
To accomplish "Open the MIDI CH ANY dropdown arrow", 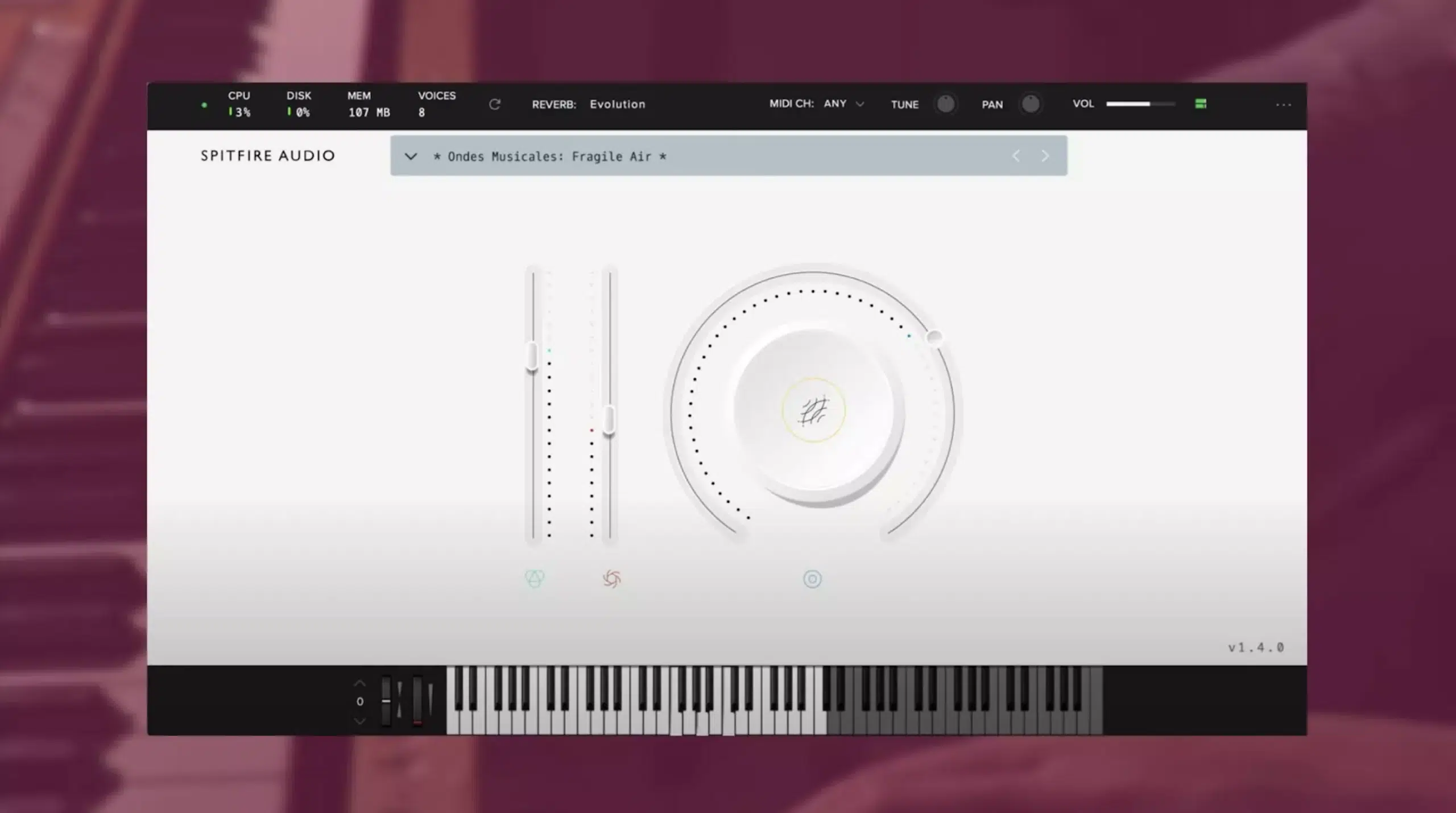I will click(x=860, y=104).
